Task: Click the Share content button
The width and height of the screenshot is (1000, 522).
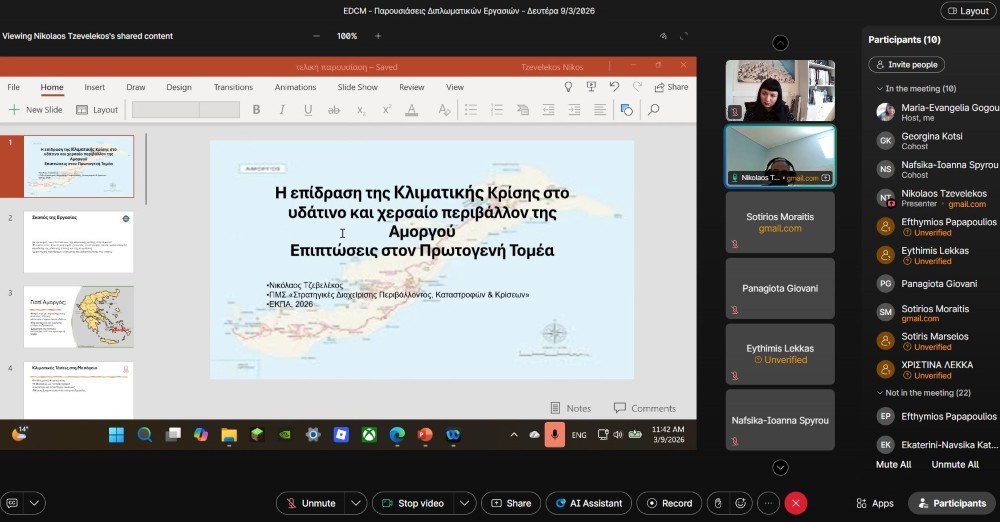Action: click(x=510, y=503)
